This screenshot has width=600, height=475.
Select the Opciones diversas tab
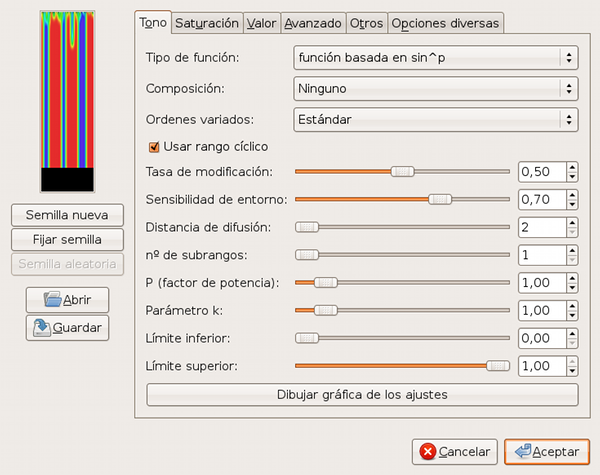coord(445,22)
